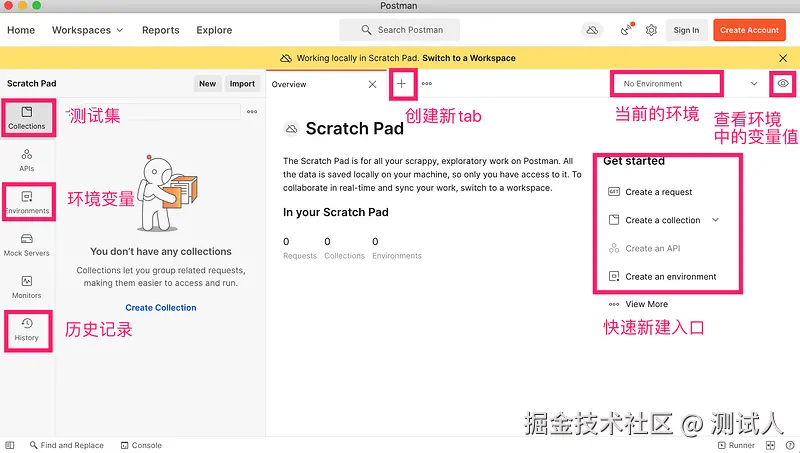
Task: Toggle two-pane layout icon in status bar
Action: tap(770, 445)
